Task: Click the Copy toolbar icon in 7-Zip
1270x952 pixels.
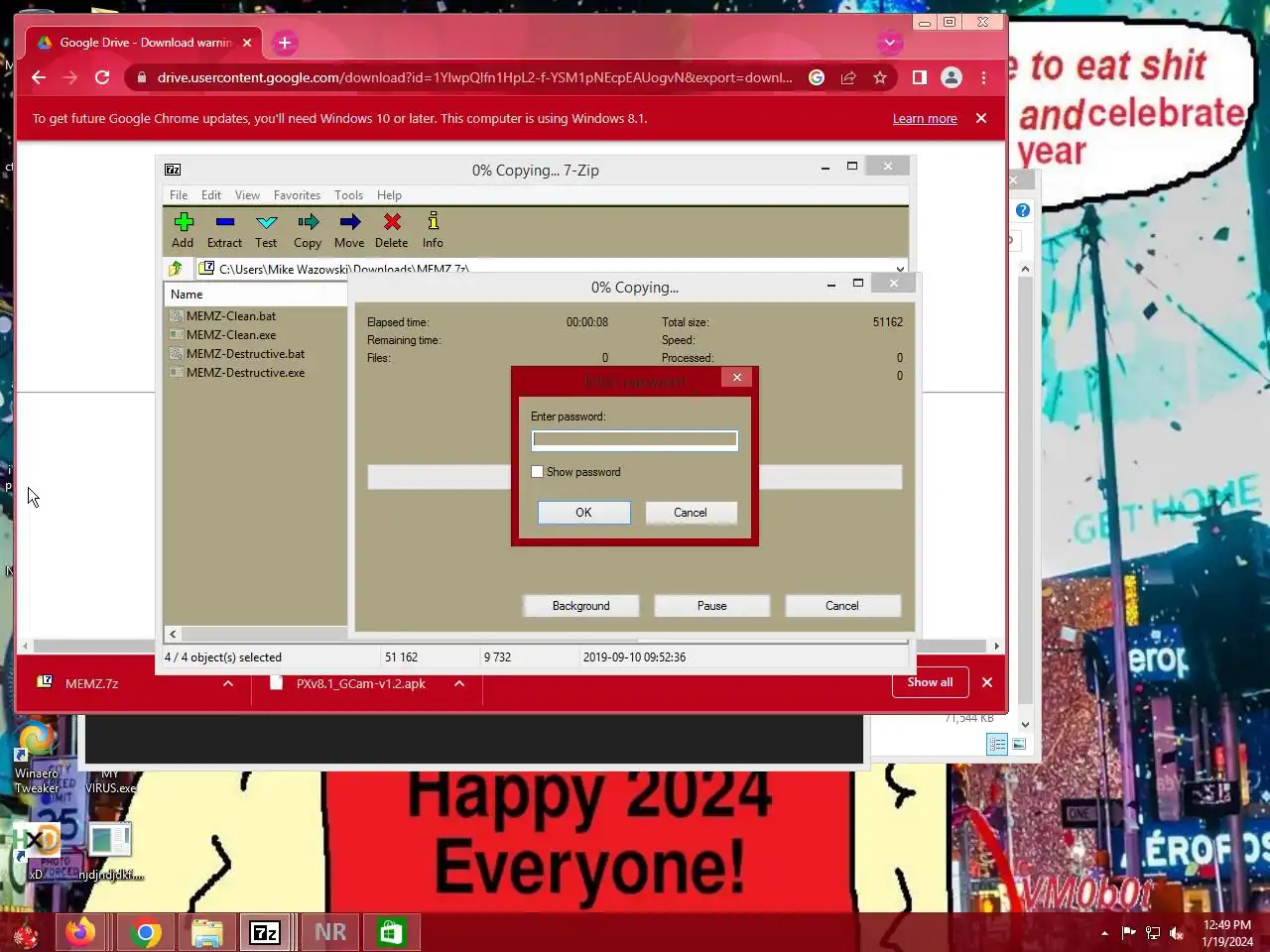Action: click(x=308, y=230)
